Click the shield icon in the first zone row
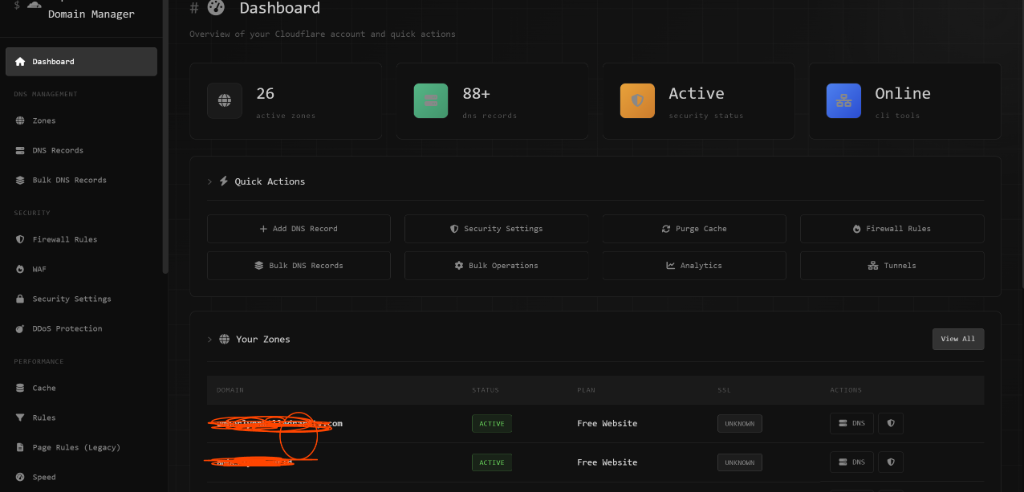Image resolution: width=1024 pixels, height=492 pixels. 891,423
